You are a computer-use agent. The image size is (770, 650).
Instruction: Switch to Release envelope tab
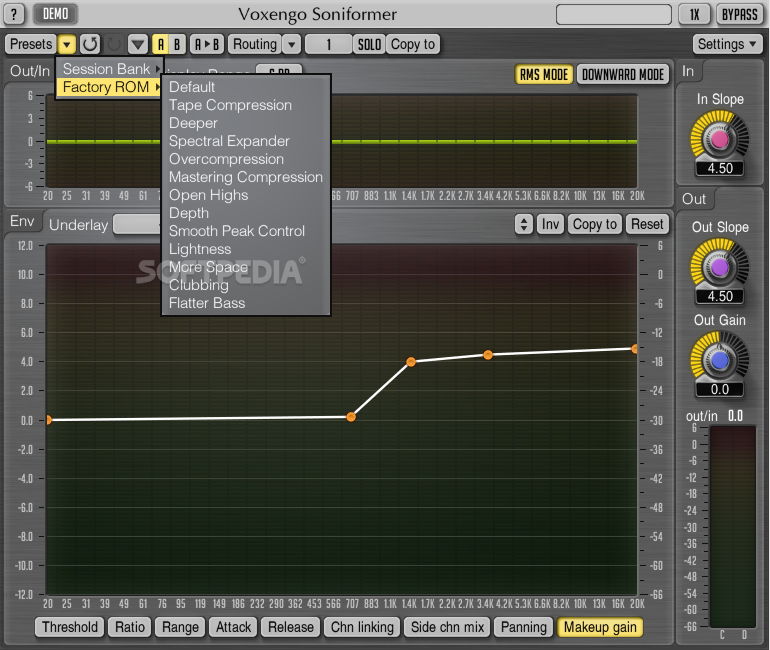[x=291, y=627]
